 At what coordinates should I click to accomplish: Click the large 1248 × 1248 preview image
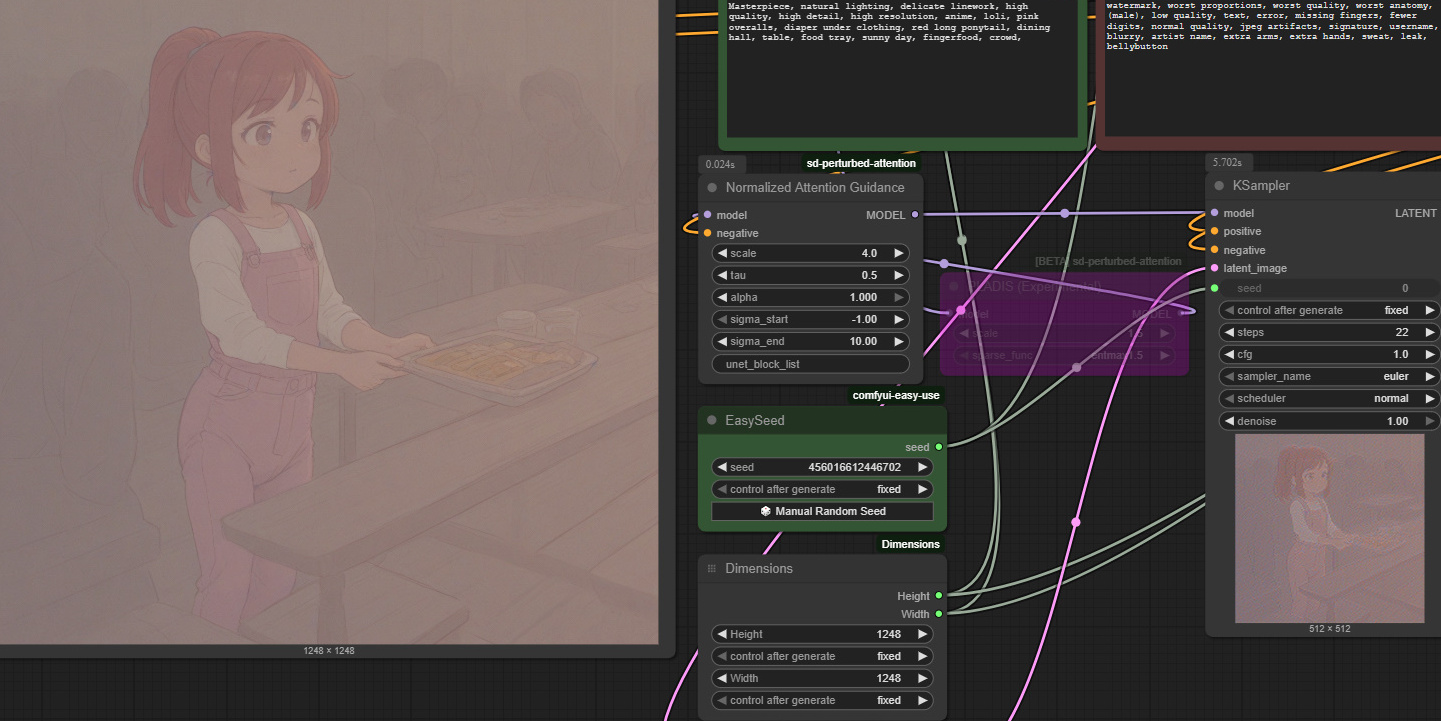pos(329,322)
